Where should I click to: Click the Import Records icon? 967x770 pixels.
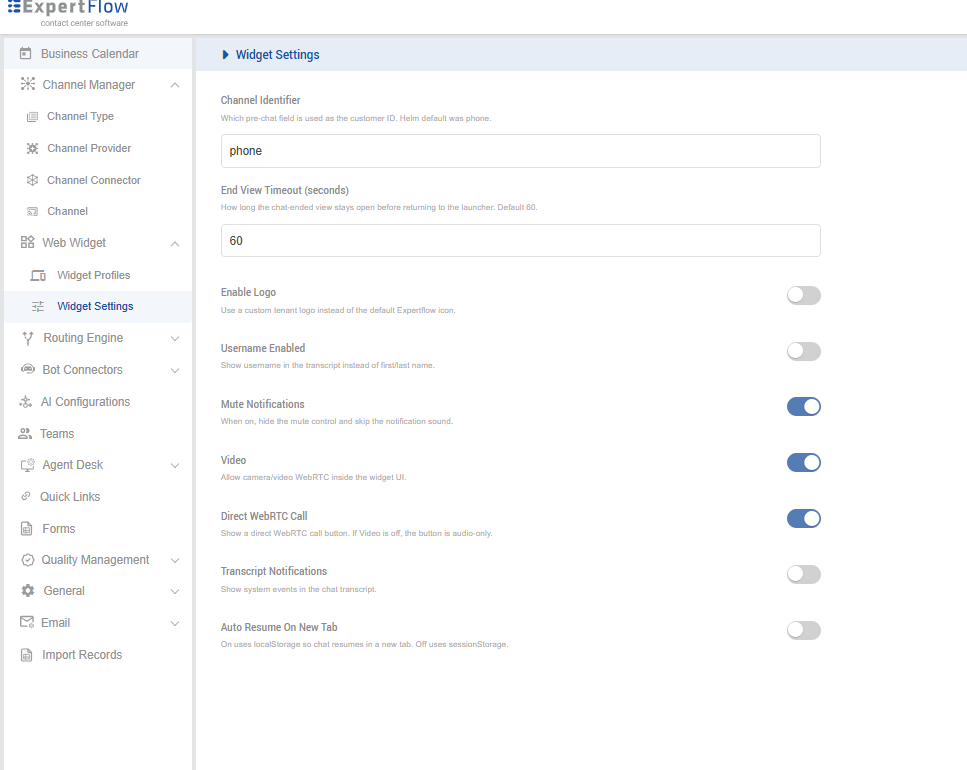pos(27,655)
